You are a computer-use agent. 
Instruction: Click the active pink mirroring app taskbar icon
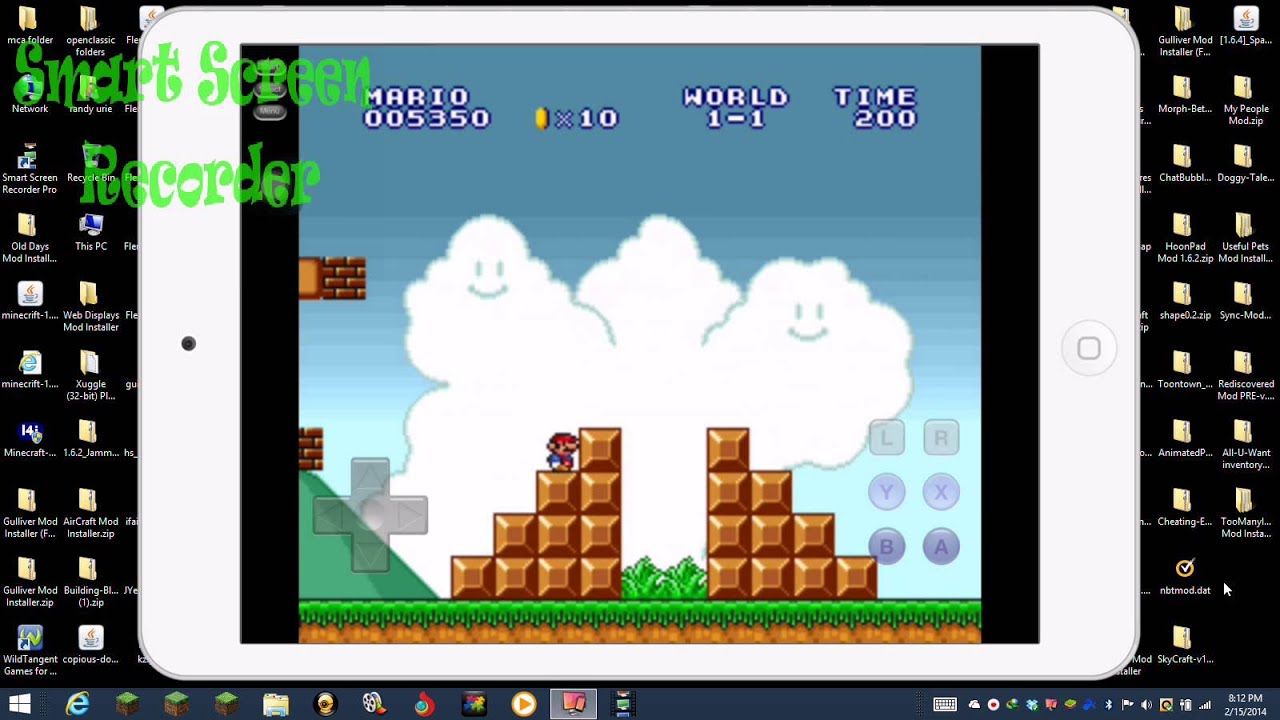click(x=573, y=704)
